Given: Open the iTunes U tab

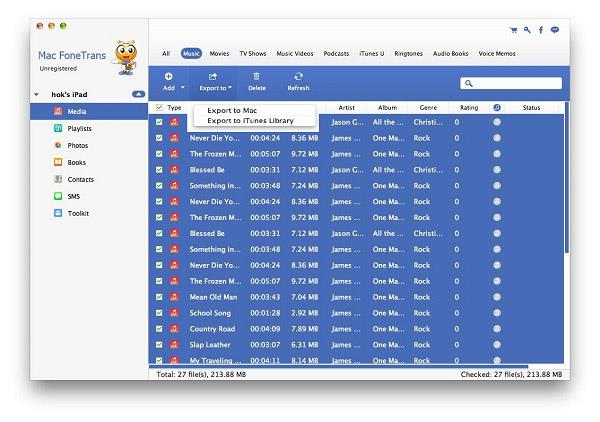Looking at the screenshot, I should tap(372, 54).
